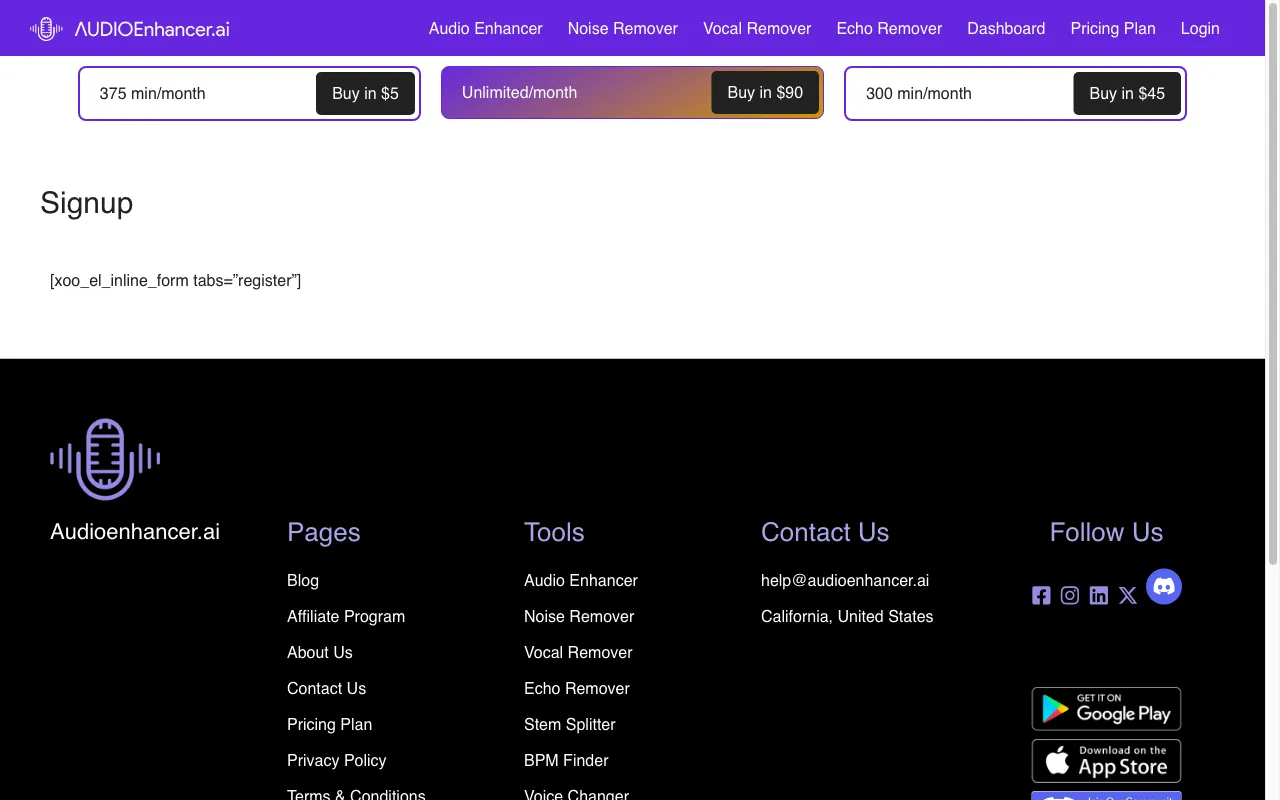Open the Privacy Policy footer link
Image resolution: width=1280 pixels, height=800 pixels.
[x=336, y=760]
